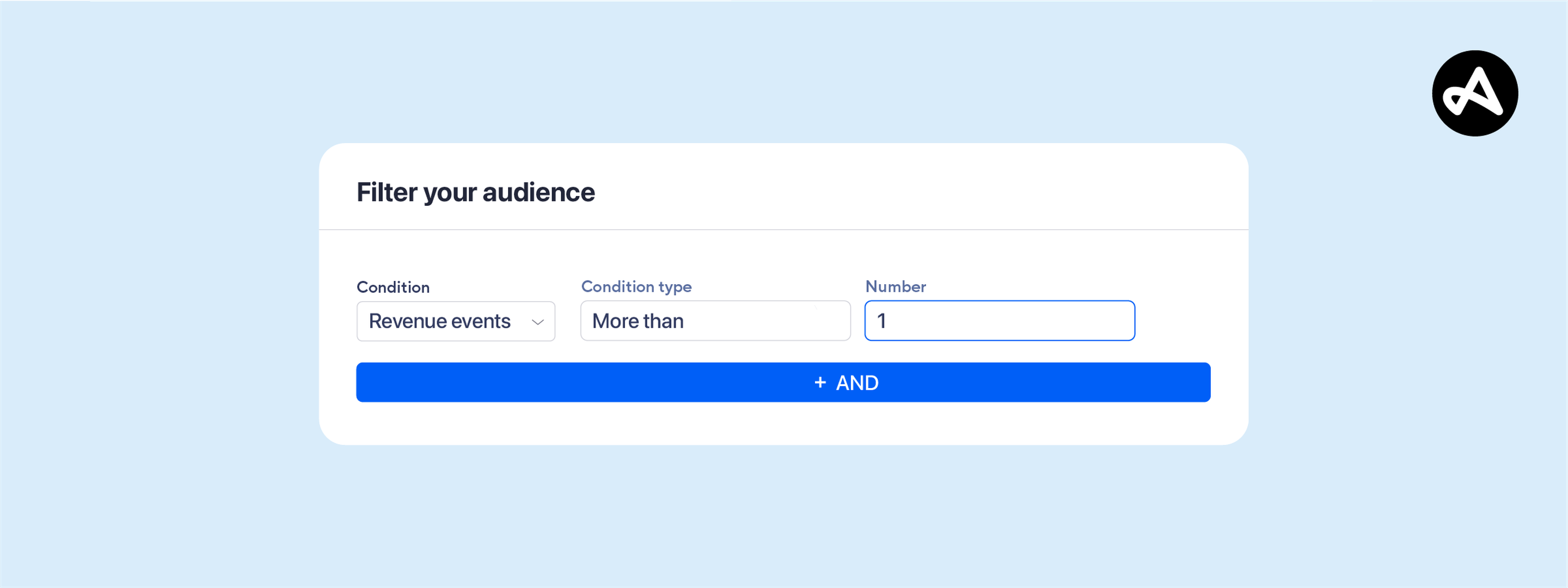This screenshot has height=588, width=1568.
Task: Click the Condition type field label
Action: [635, 287]
